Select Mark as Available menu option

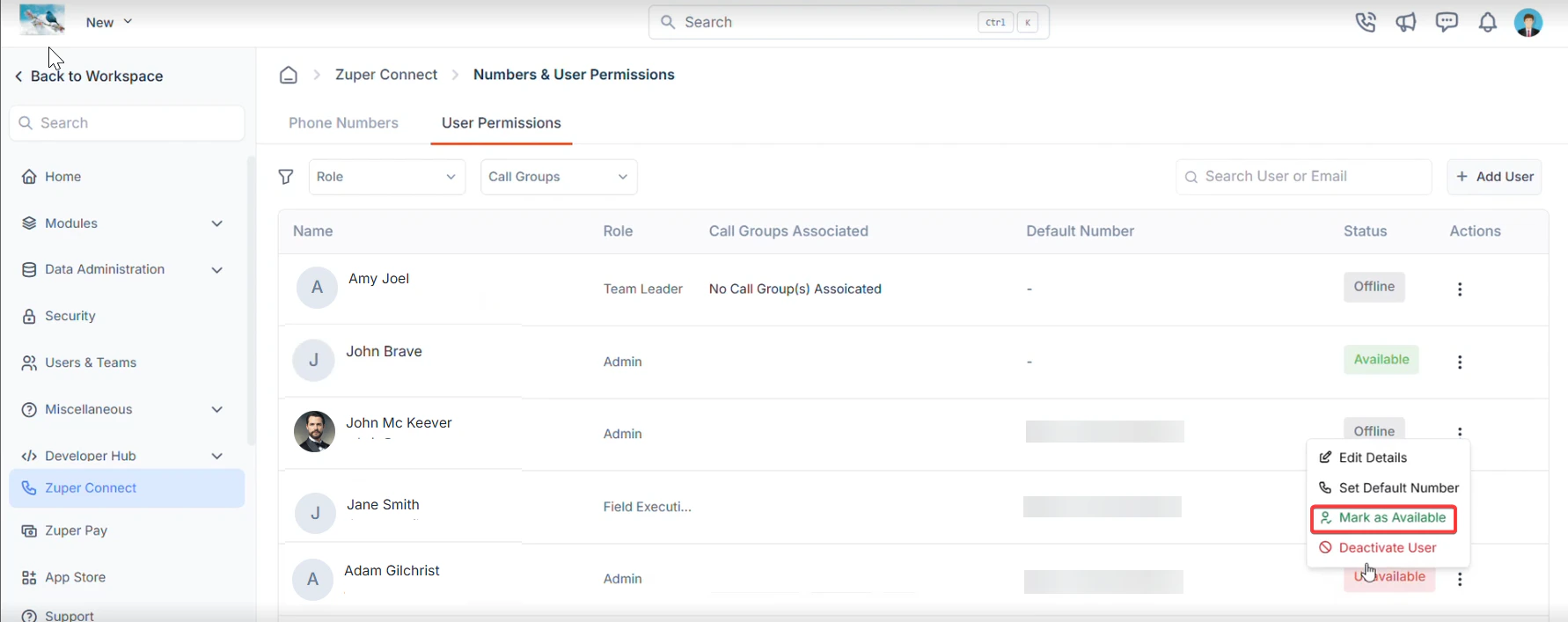tap(1384, 518)
